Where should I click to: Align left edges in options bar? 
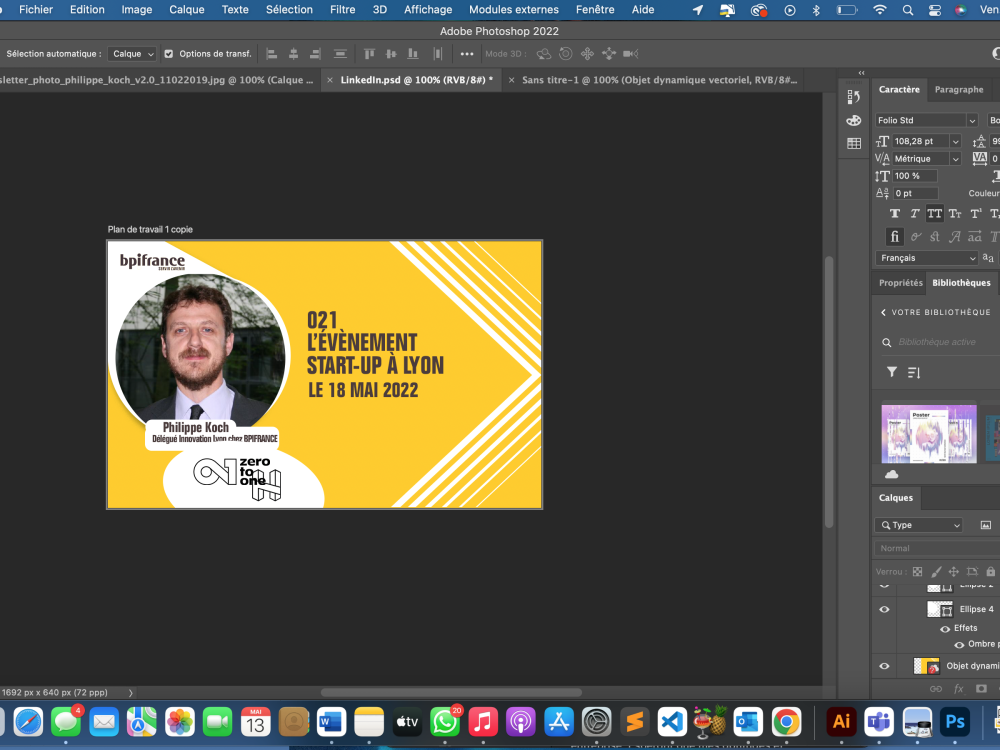[x=272, y=54]
